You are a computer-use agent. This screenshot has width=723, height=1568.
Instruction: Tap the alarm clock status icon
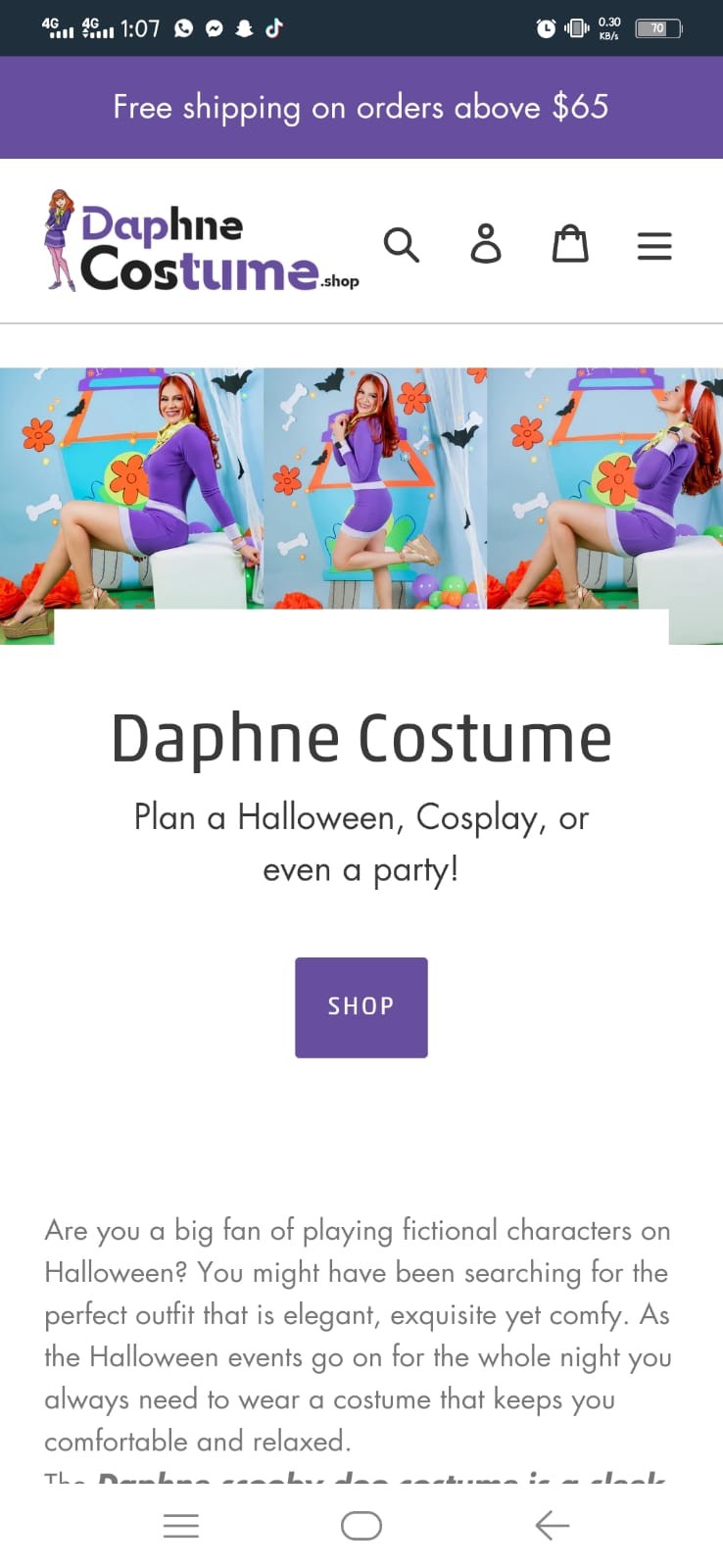(546, 28)
